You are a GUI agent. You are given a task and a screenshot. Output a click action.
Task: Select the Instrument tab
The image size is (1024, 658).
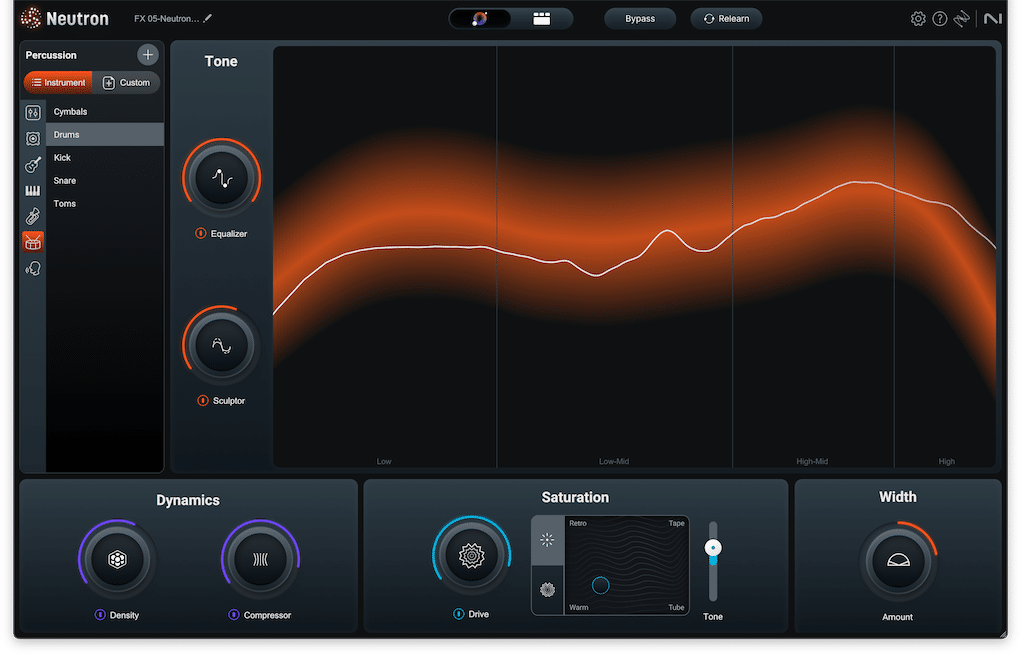[58, 83]
